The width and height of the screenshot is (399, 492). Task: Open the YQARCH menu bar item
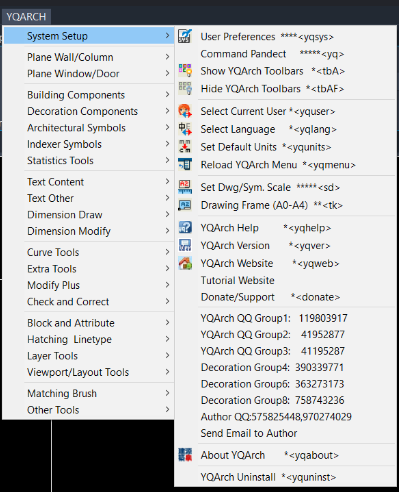coord(26,17)
